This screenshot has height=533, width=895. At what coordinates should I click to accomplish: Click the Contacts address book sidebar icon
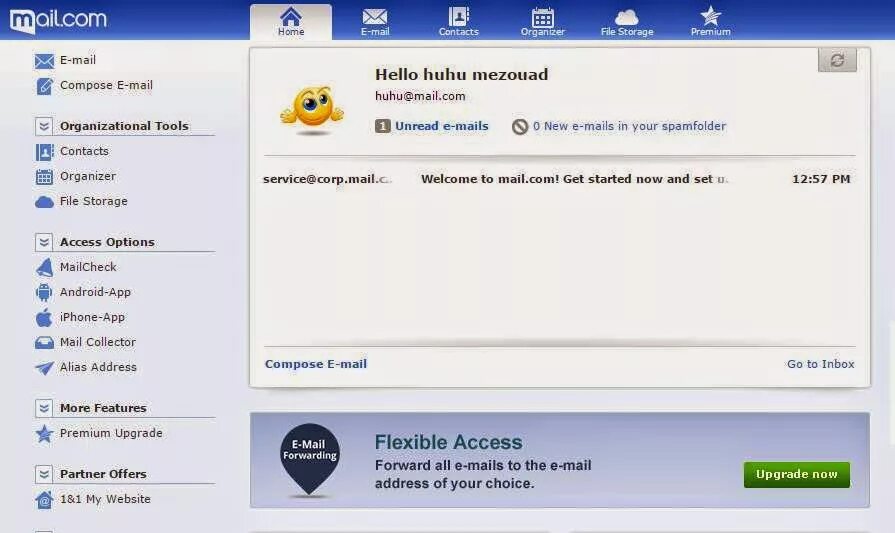(x=44, y=152)
